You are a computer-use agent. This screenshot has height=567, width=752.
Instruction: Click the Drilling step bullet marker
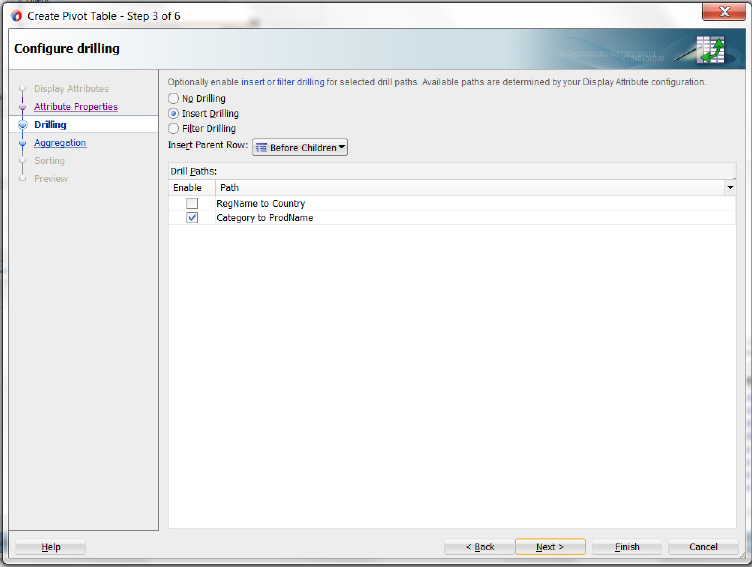click(23, 125)
